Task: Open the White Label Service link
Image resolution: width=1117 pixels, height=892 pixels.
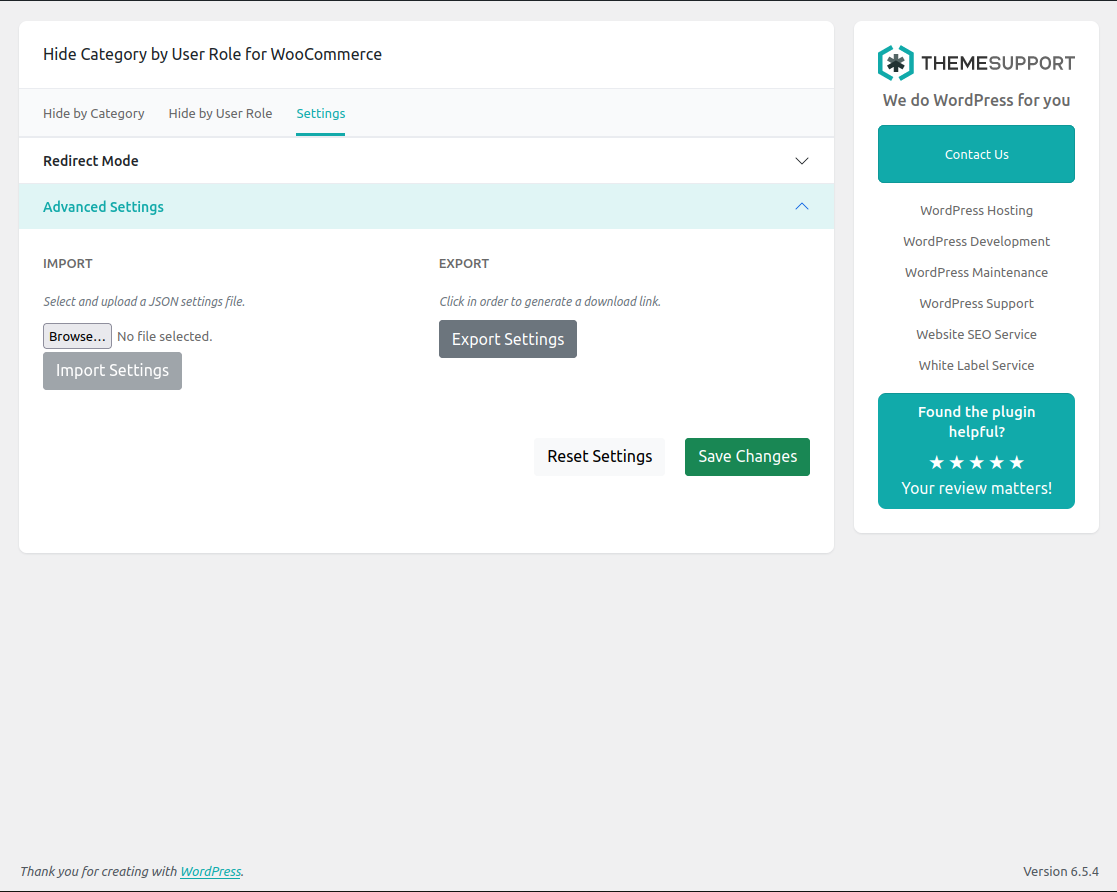Action: pos(976,365)
